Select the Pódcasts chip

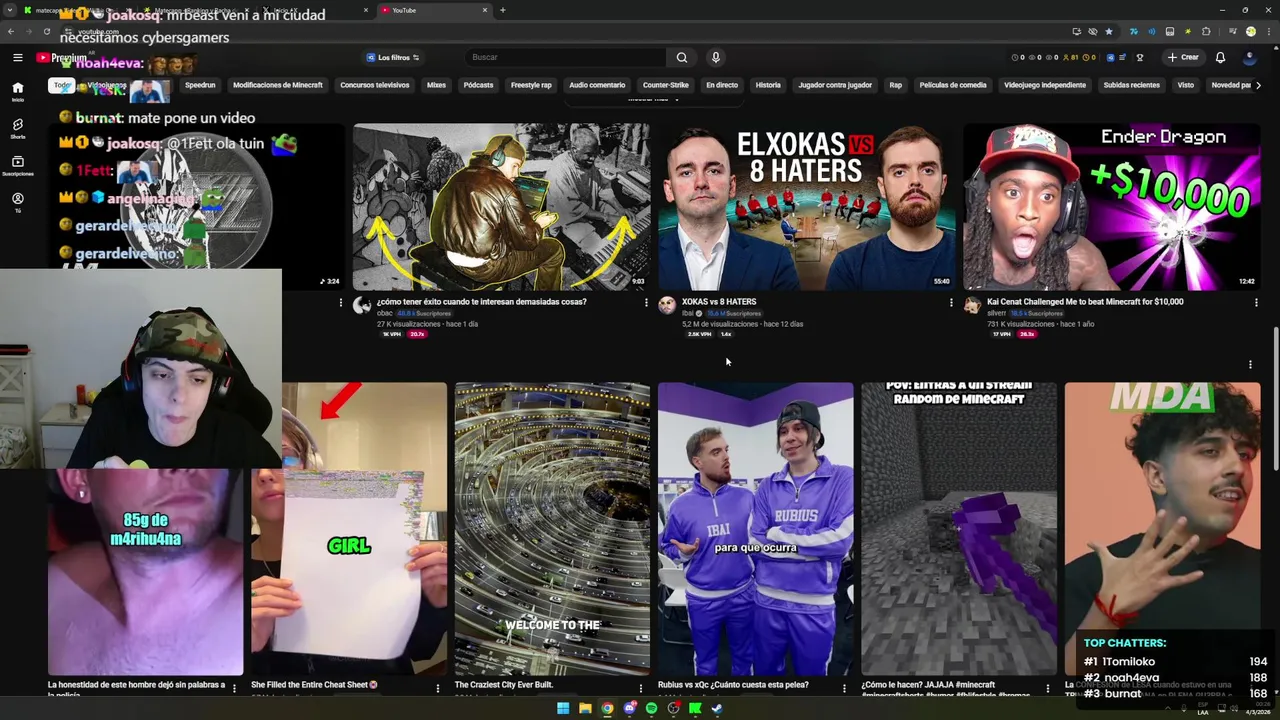tap(478, 85)
